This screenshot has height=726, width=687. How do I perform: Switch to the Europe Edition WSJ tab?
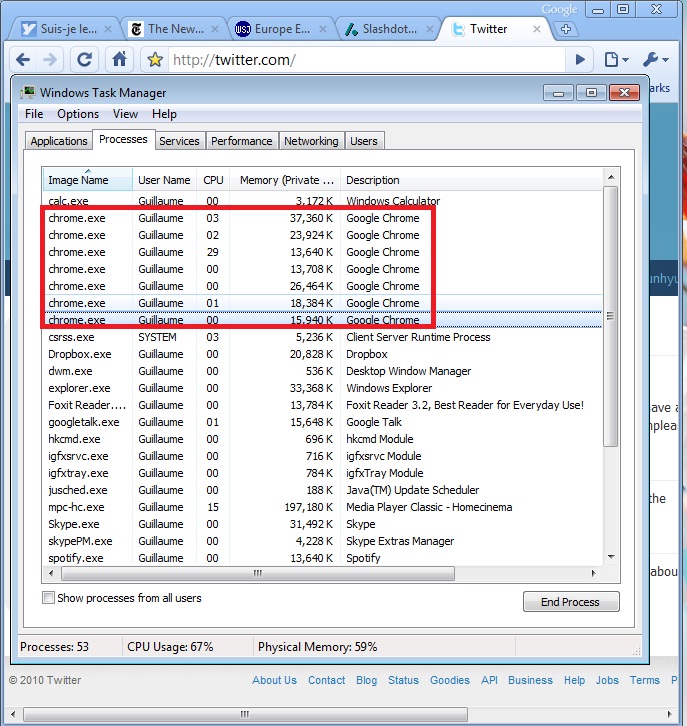(x=280, y=29)
